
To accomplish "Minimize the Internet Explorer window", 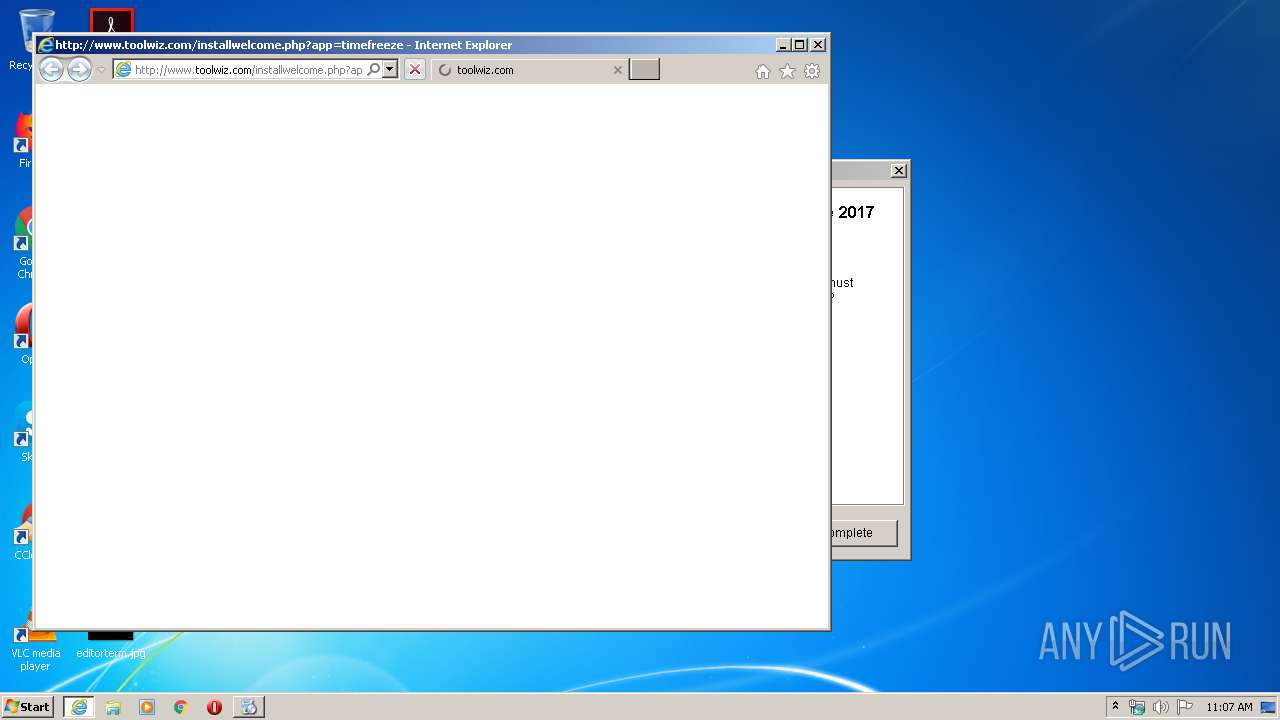I will point(783,45).
